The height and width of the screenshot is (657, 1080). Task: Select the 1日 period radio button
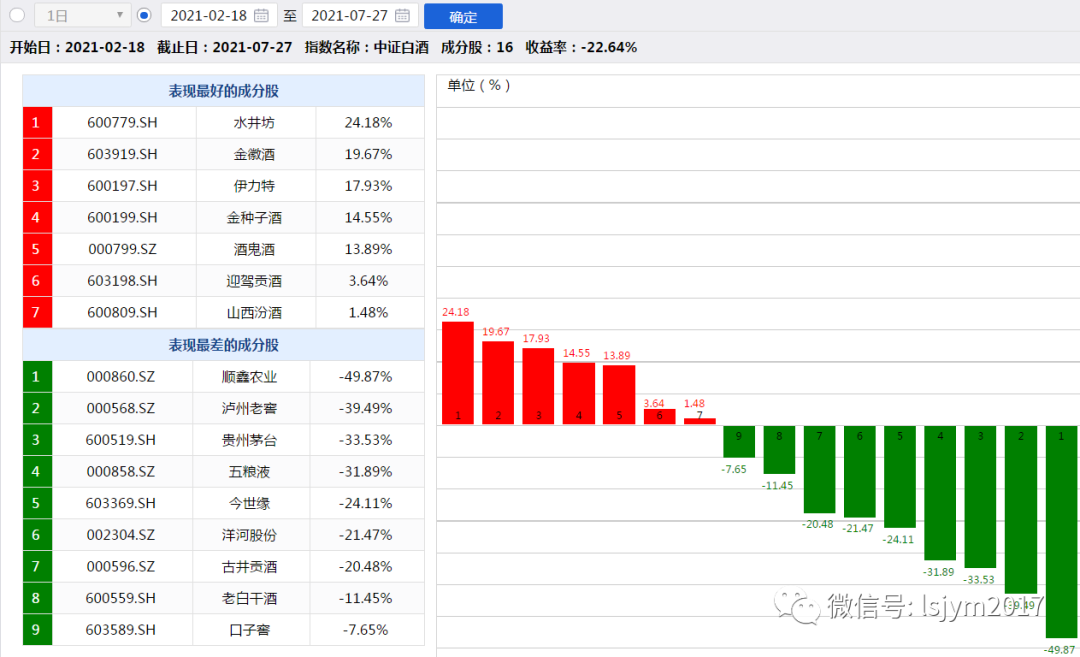pyautogui.click(x=17, y=15)
